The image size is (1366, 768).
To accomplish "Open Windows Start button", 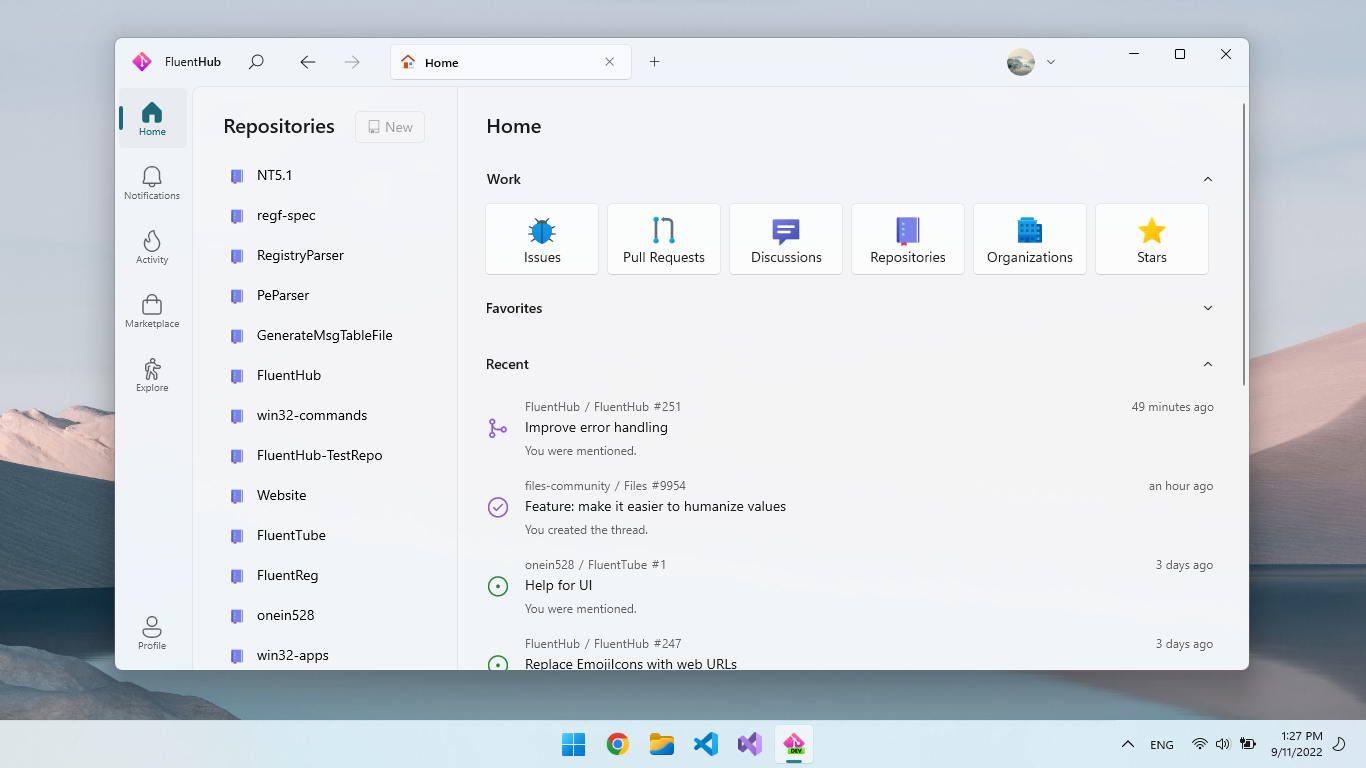I will (573, 744).
